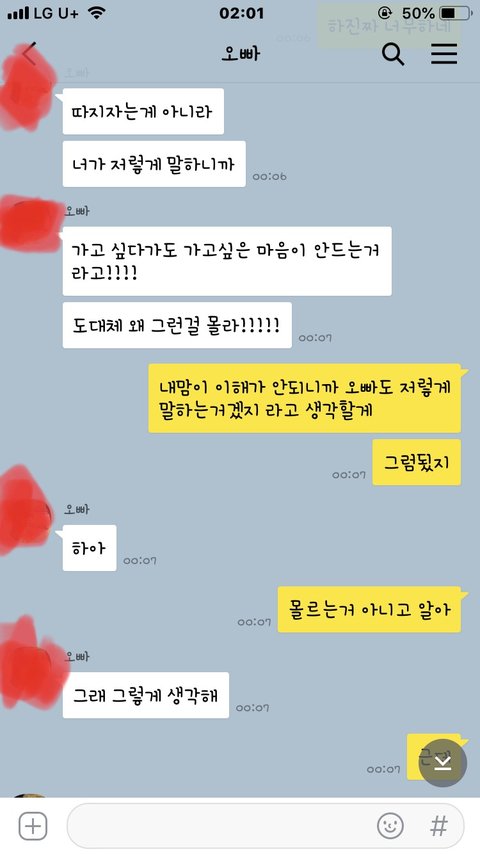This screenshot has width=480, height=854.
Task: Tap the 너가 저렇게 말하니까 message bubble
Action: click(154, 164)
